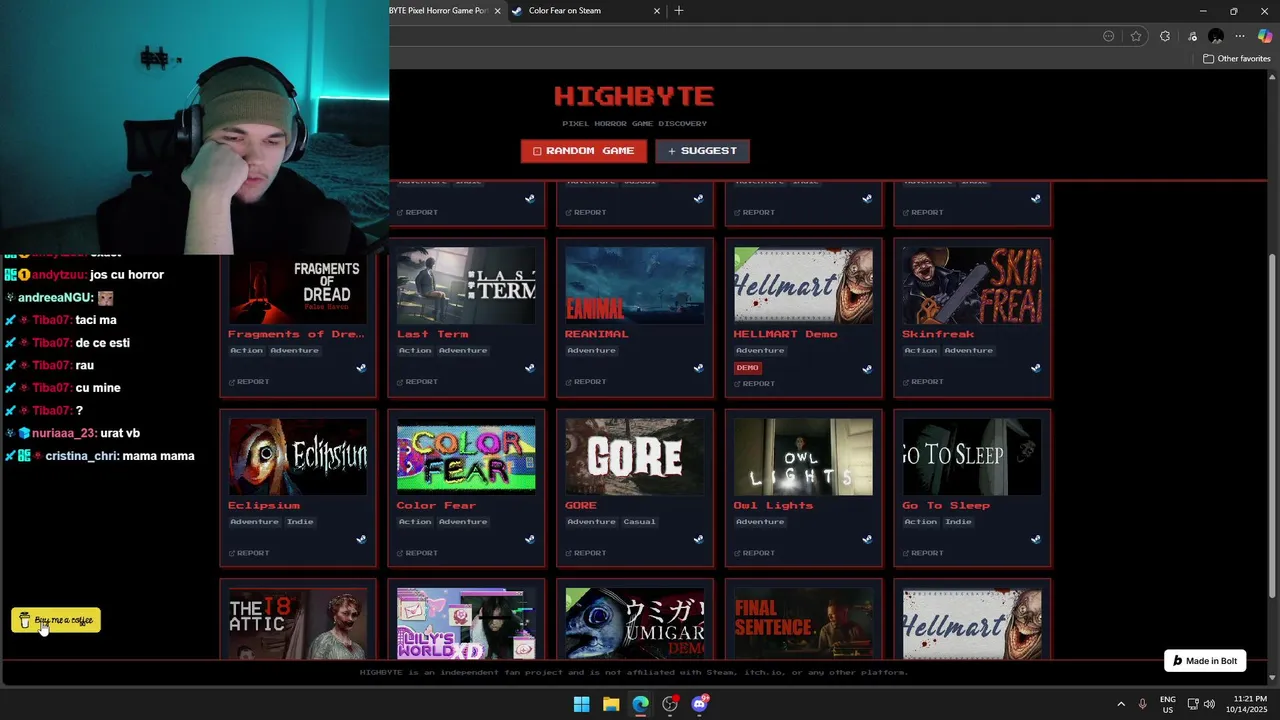Open the REANIMAL game thumbnail
1280x720 pixels.
click(635, 285)
